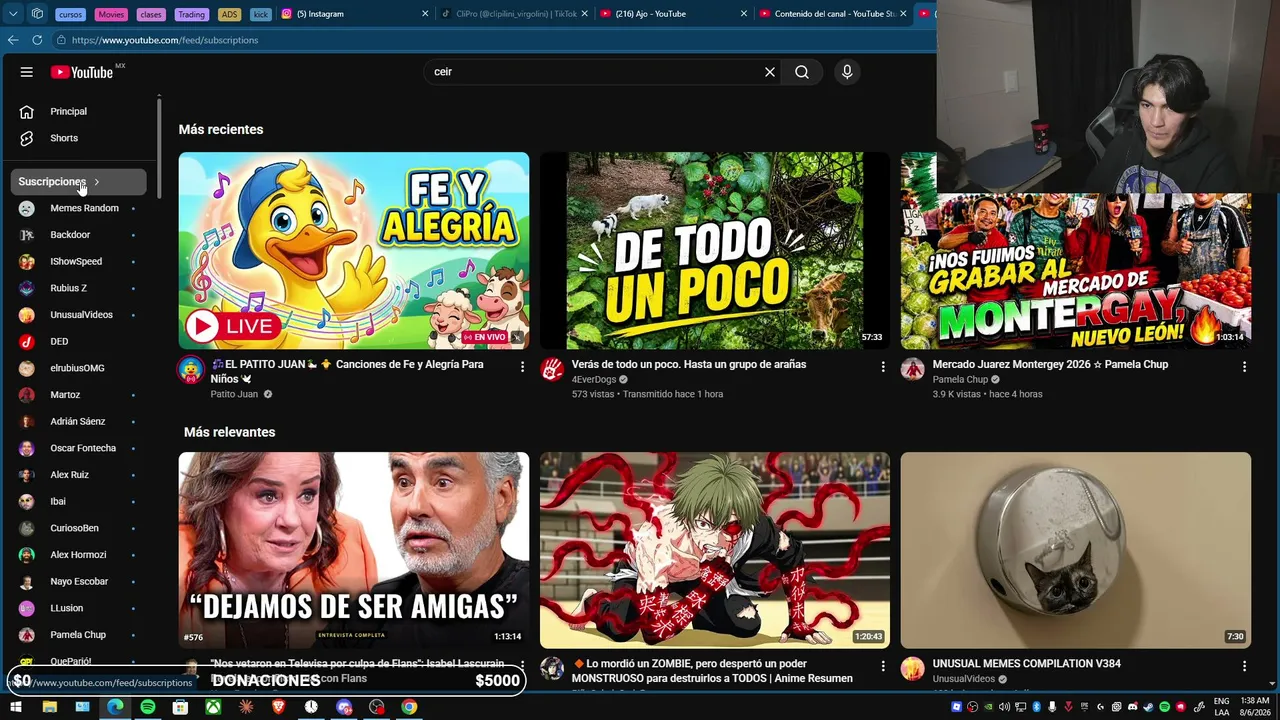Open the DED channel
Screen dimensions: 1280x720
click(x=79, y=341)
